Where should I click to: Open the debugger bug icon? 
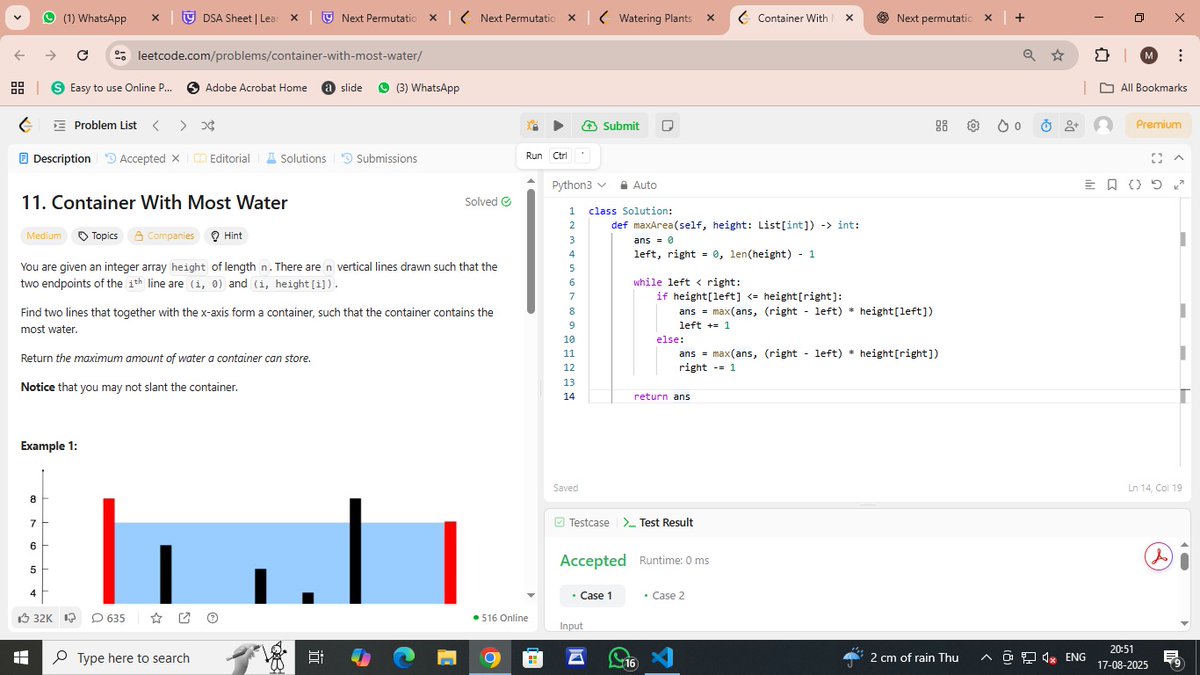532,126
